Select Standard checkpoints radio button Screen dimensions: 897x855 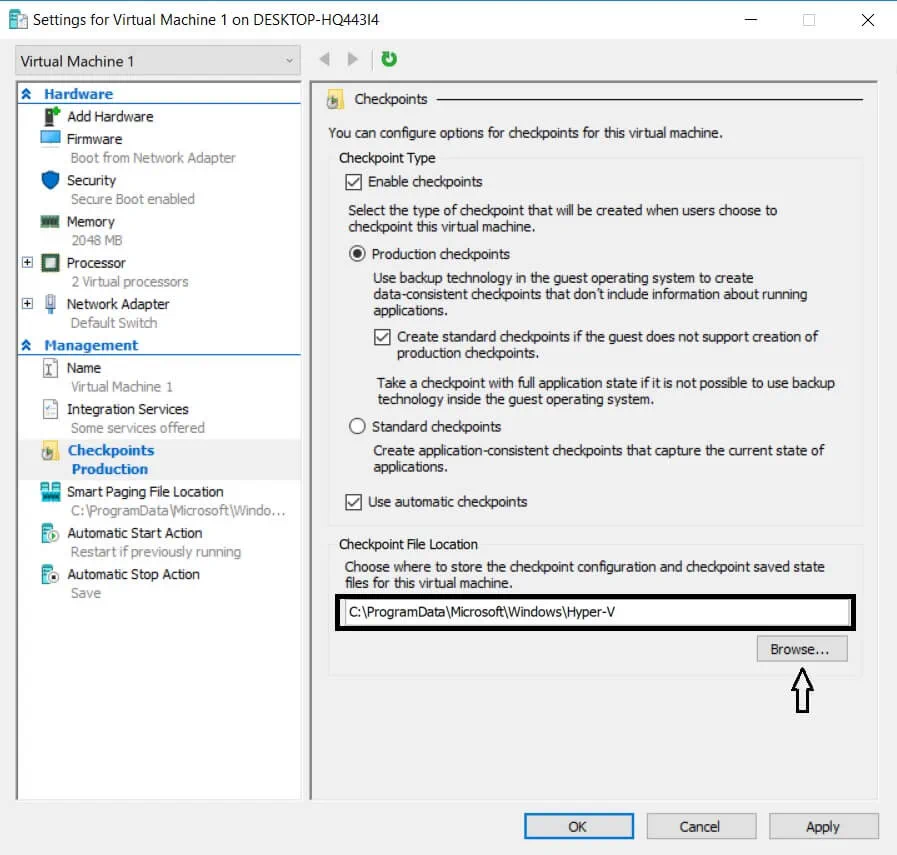pos(357,427)
